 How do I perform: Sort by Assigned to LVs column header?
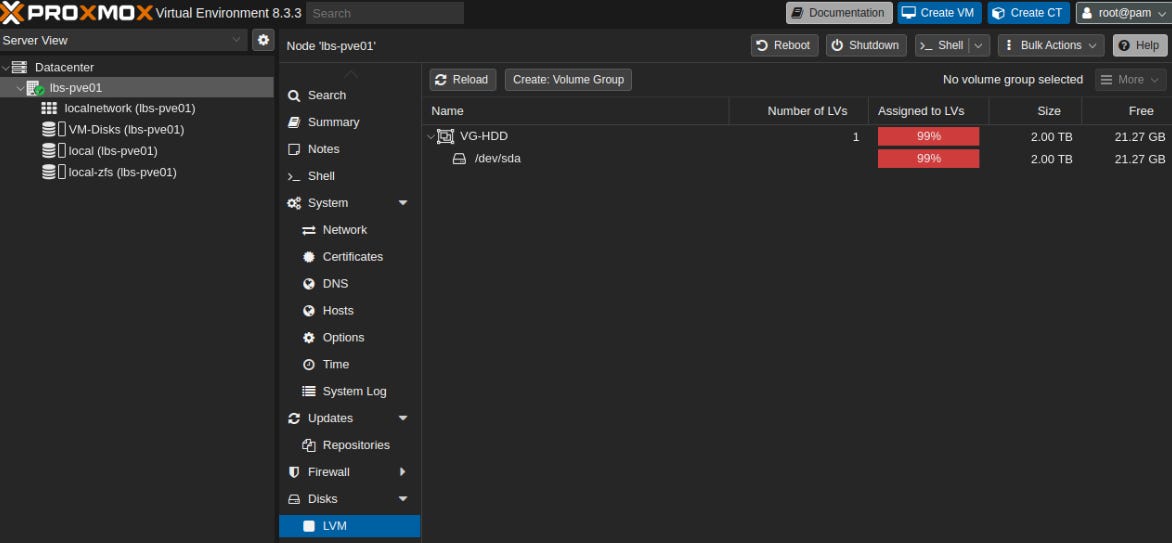tap(928, 111)
